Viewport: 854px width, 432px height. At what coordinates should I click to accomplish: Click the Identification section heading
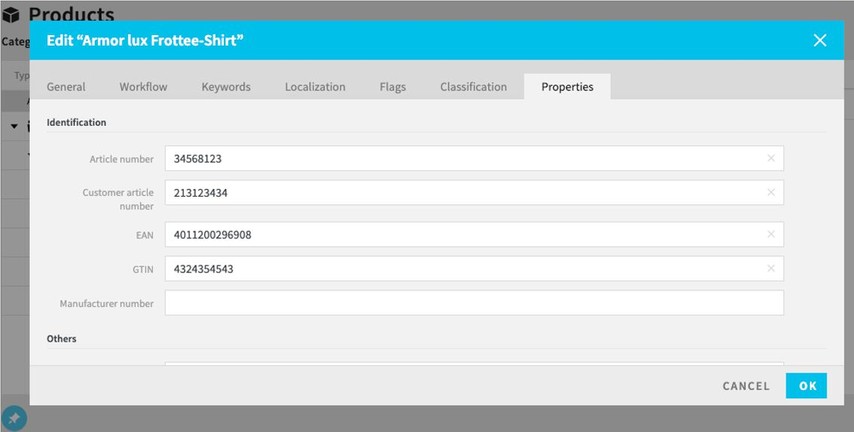pyautogui.click(x=76, y=123)
